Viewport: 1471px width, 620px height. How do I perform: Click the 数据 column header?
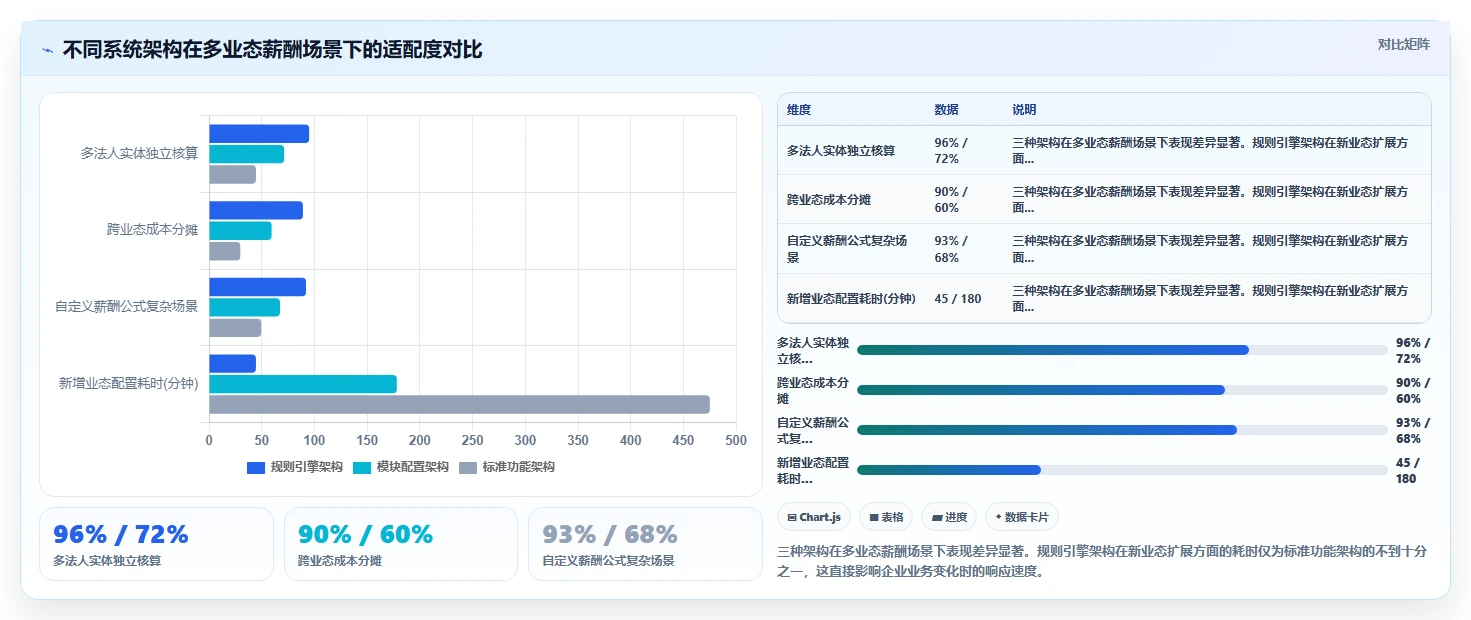click(946, 109)
